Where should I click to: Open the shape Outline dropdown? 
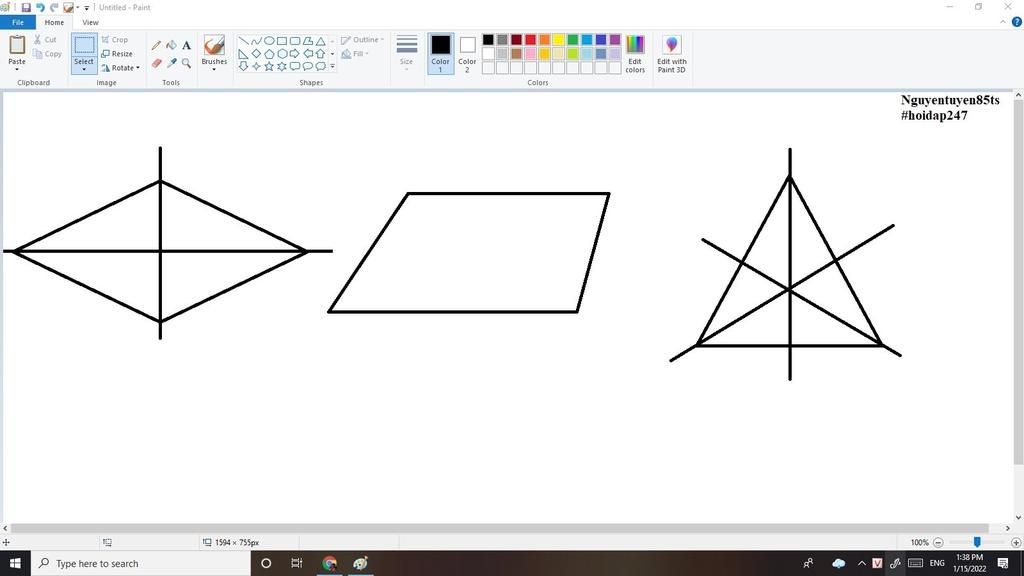362,40
